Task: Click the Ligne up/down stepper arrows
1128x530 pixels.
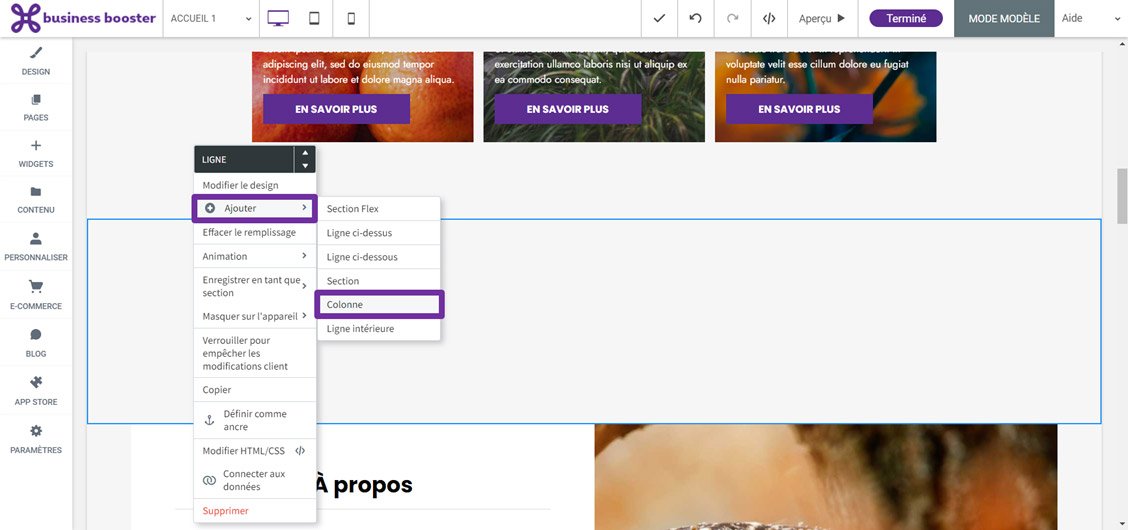Action: click(305, 159)
